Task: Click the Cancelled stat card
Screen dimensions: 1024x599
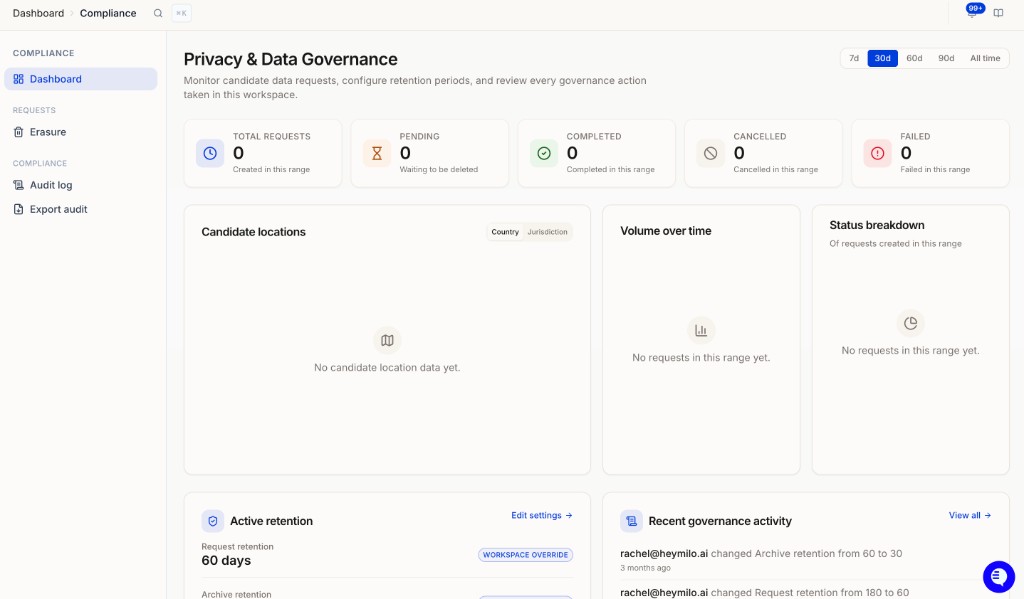Action: [763, 154]
